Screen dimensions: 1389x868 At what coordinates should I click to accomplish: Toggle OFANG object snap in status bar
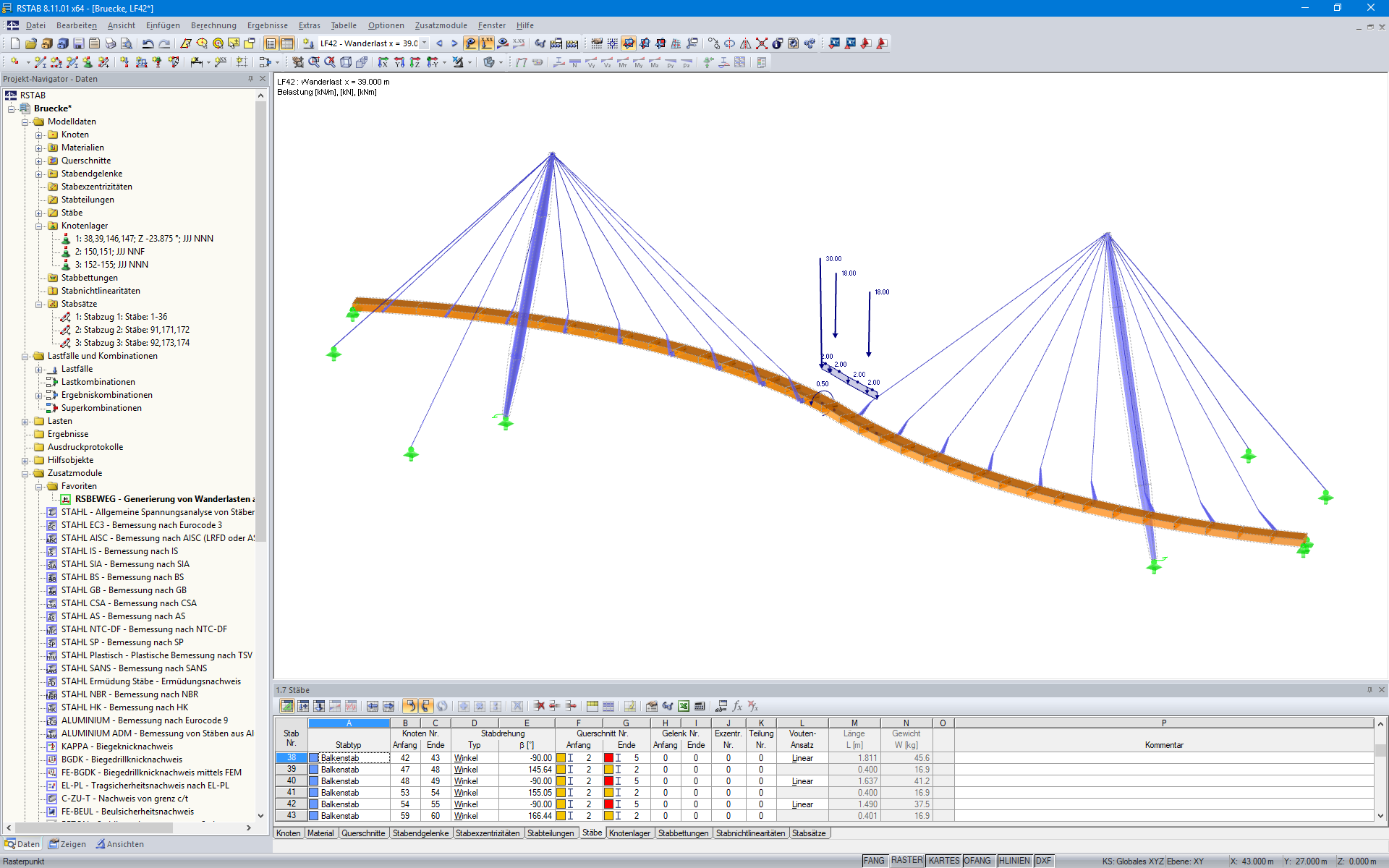[977, 861]
